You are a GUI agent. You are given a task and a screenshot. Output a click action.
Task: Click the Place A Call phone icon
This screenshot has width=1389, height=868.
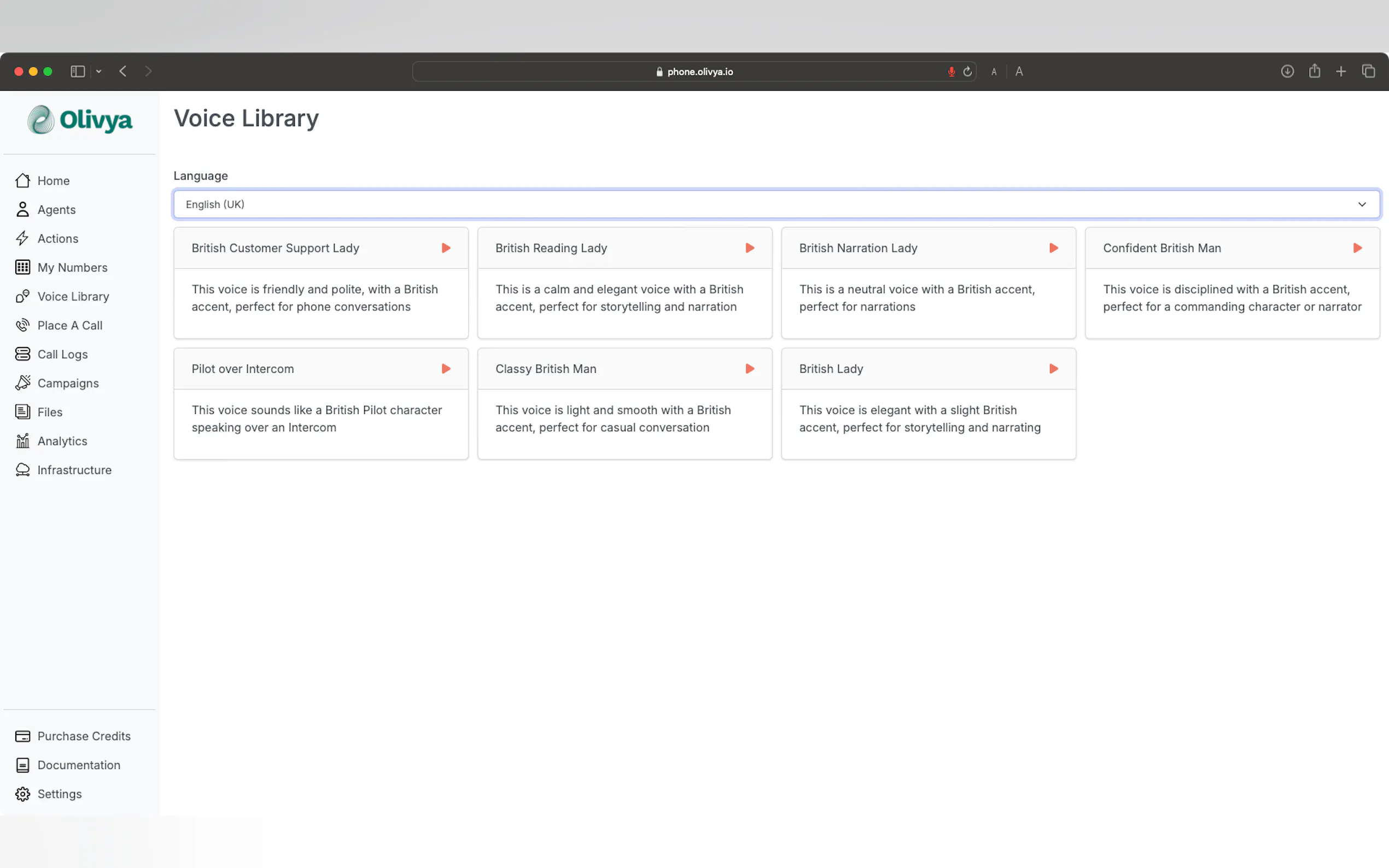[x=22, y=326]
